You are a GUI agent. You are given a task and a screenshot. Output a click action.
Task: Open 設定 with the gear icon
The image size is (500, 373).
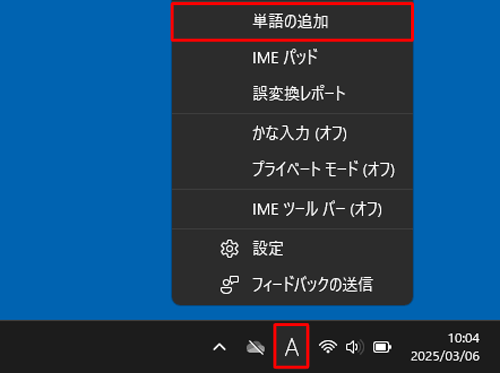292,249
